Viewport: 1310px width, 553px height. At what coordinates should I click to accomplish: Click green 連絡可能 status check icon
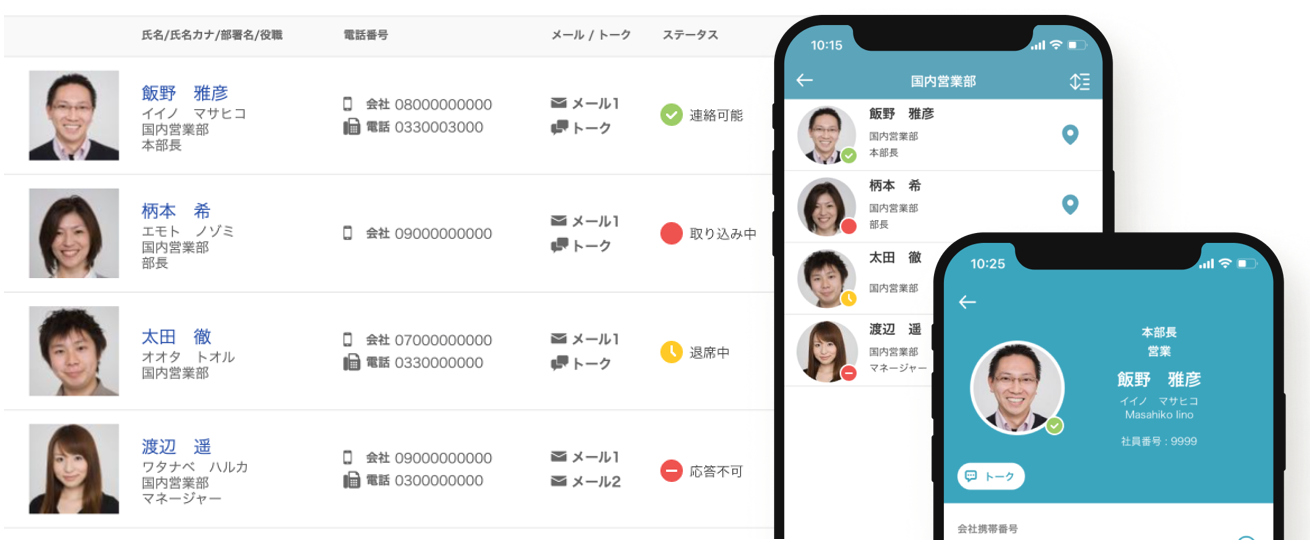coord(671,115)
